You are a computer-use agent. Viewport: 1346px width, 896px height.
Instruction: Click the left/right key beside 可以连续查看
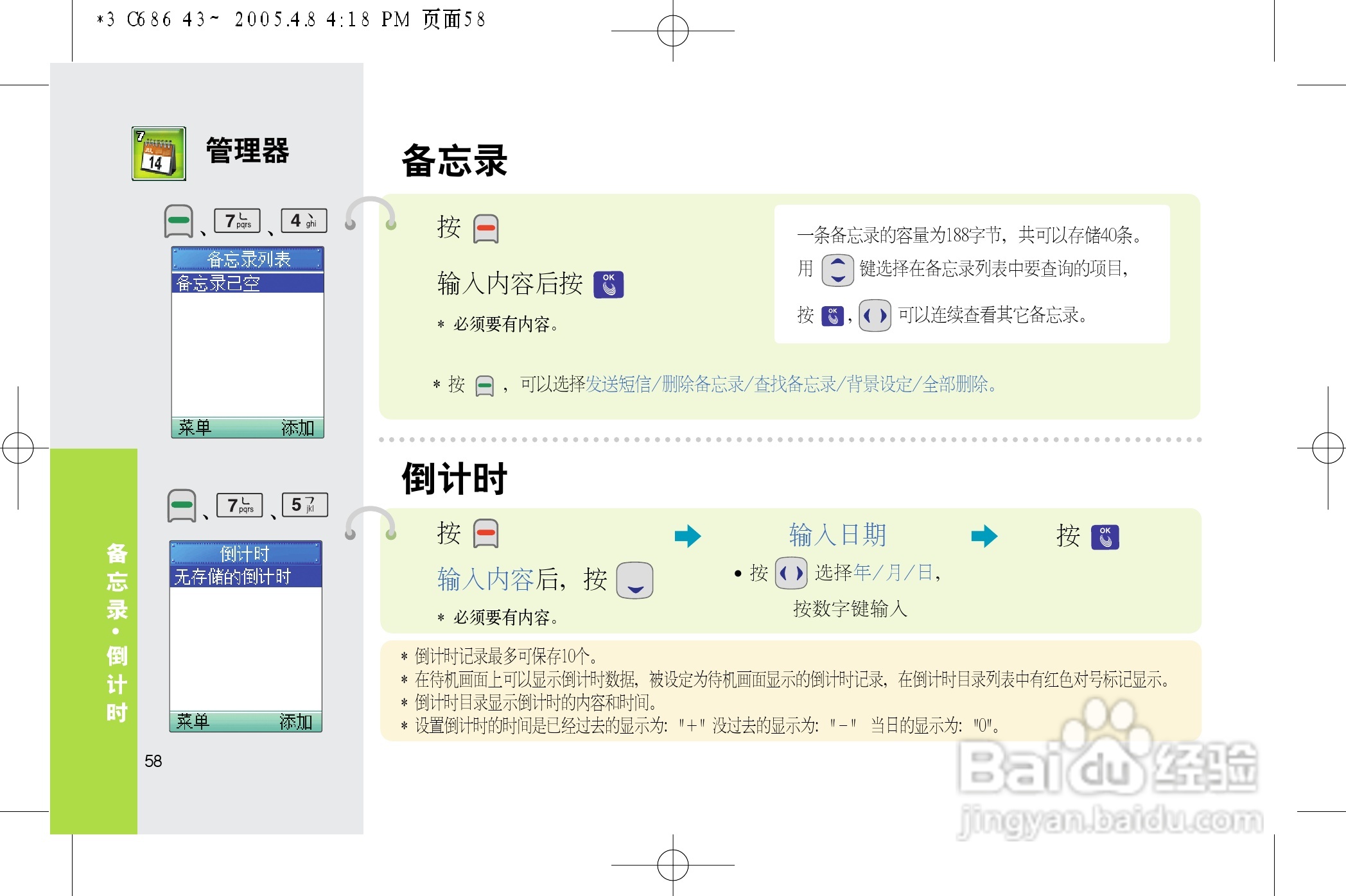[x=875, y=315]
